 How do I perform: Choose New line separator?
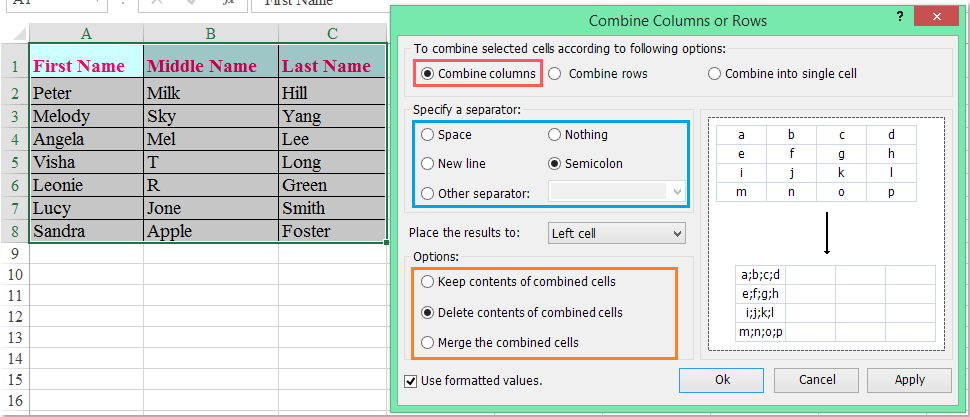pyautogui.click(x=429, y=163)
